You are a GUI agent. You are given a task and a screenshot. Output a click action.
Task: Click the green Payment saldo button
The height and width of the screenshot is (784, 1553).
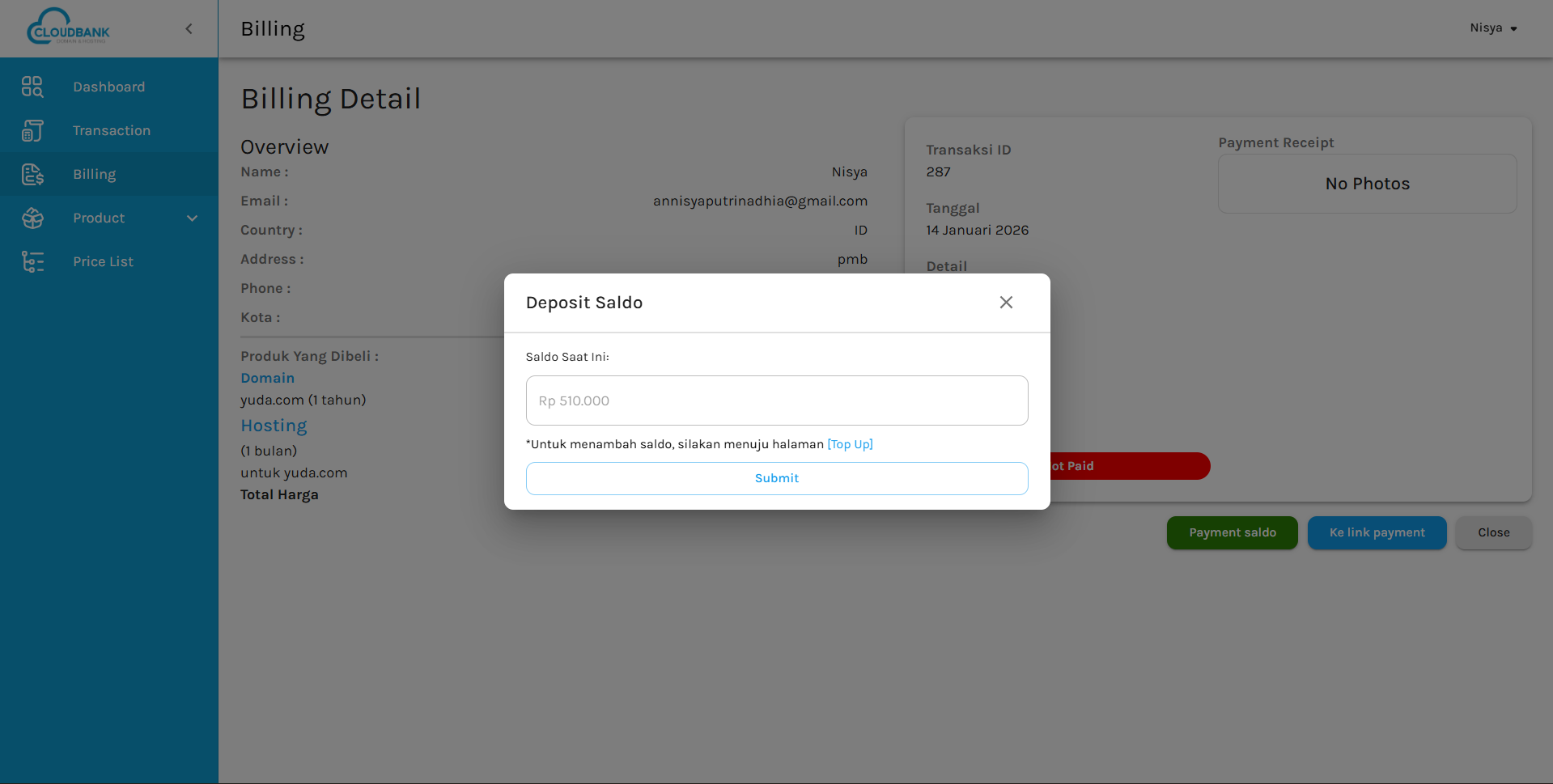(x=1232, y=532)
